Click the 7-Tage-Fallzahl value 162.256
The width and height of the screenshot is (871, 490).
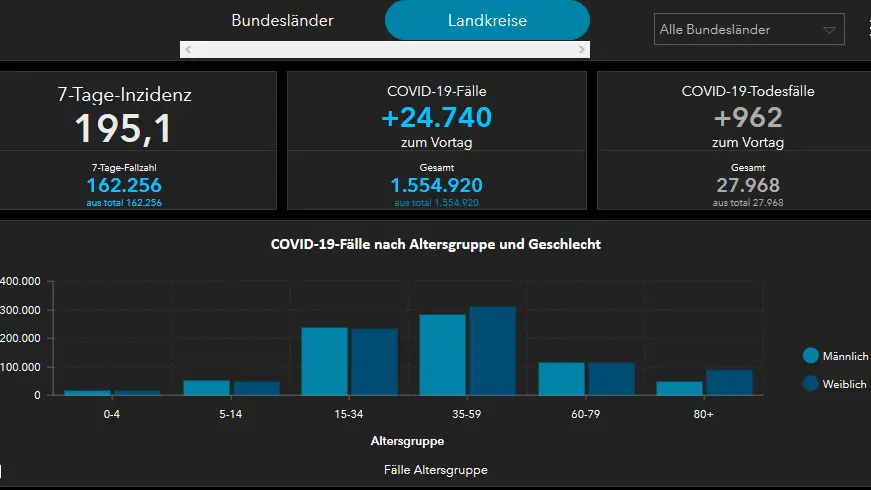pyautogui.click(x=124, y=185)
